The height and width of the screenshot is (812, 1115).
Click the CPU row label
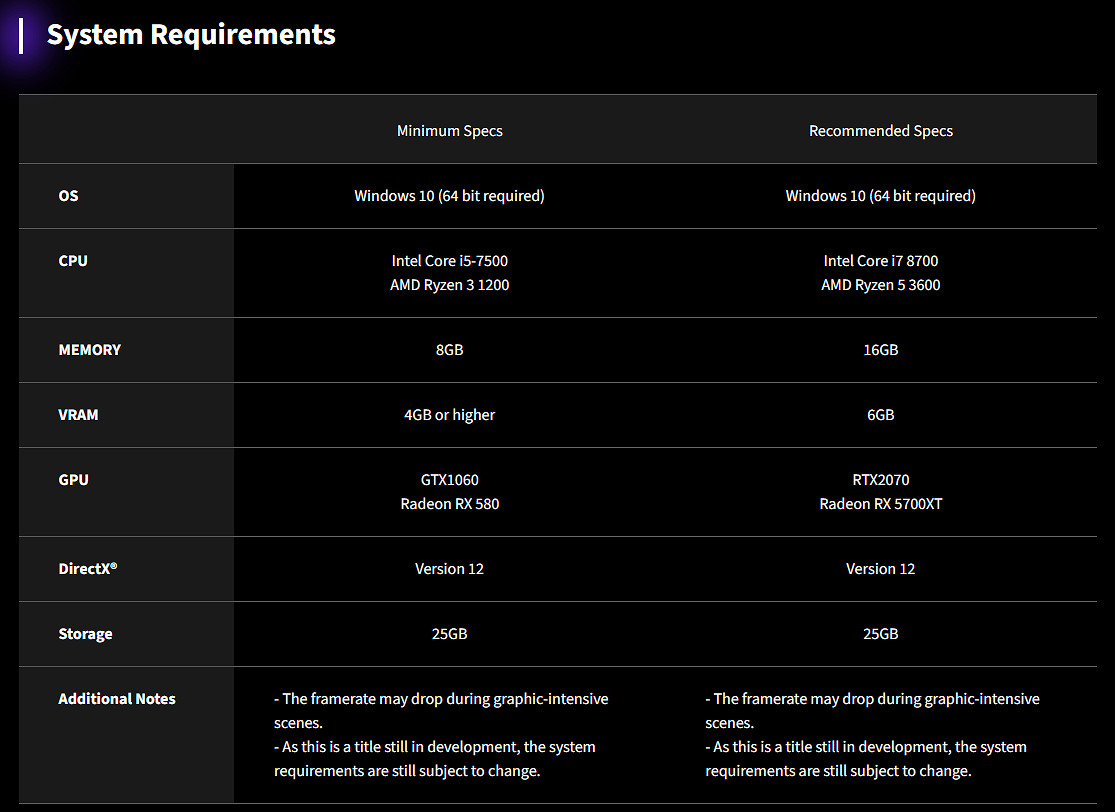click(x=73, y=261)
